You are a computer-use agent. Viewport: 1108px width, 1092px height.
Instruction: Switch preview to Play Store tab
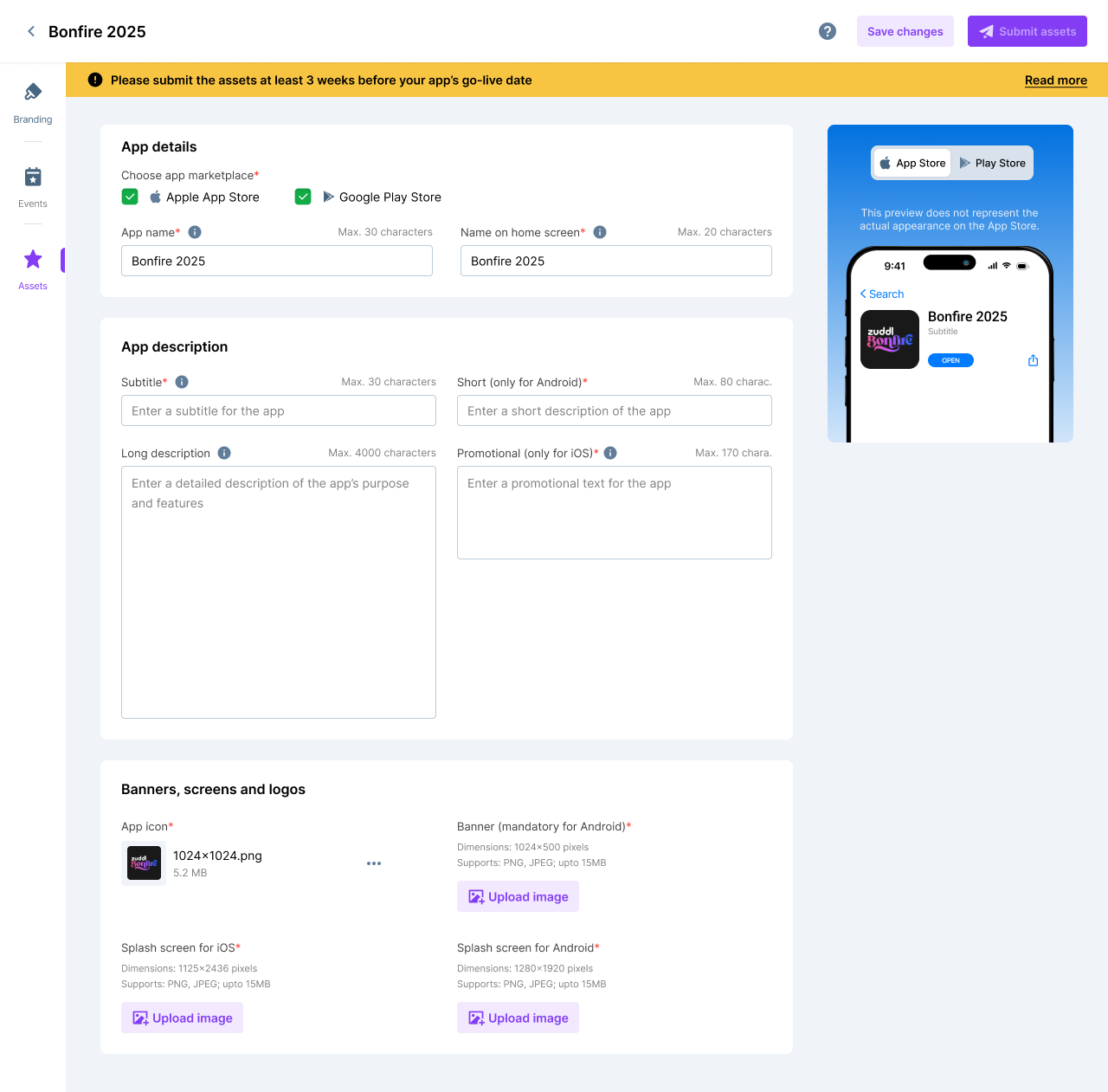[992, 163]
